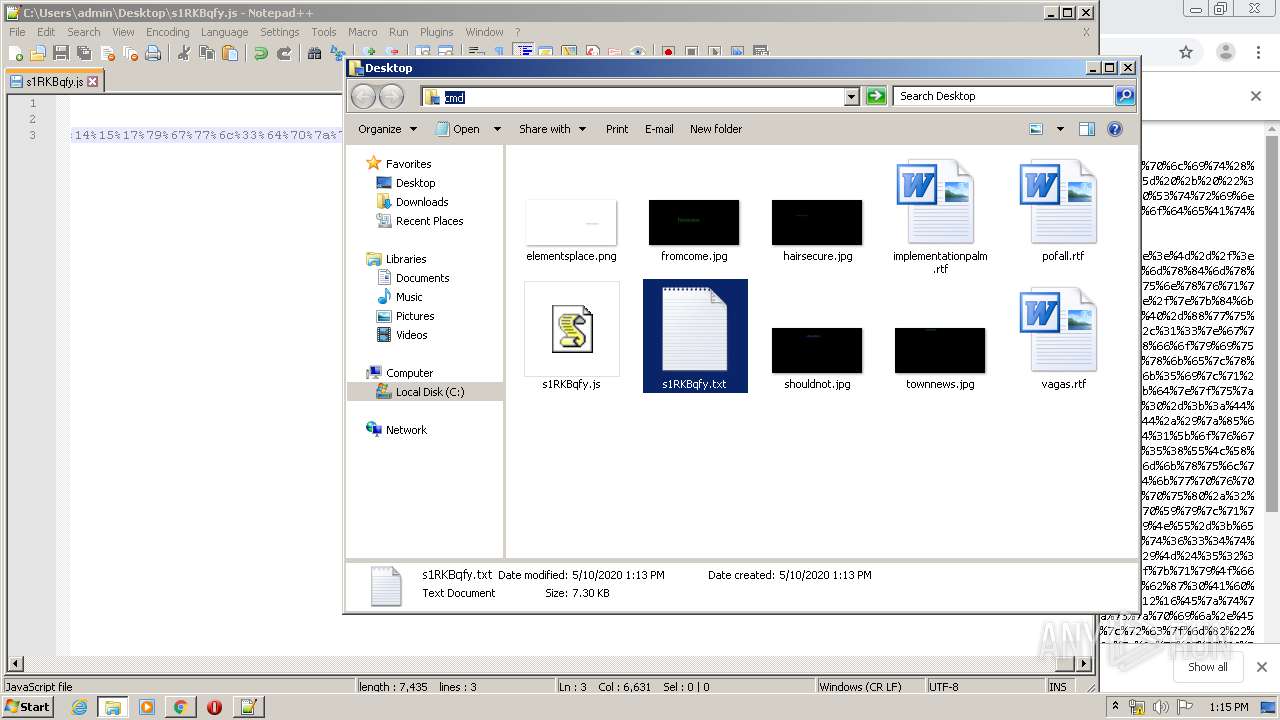Click the Start button on taskbar

coord(28,706)
